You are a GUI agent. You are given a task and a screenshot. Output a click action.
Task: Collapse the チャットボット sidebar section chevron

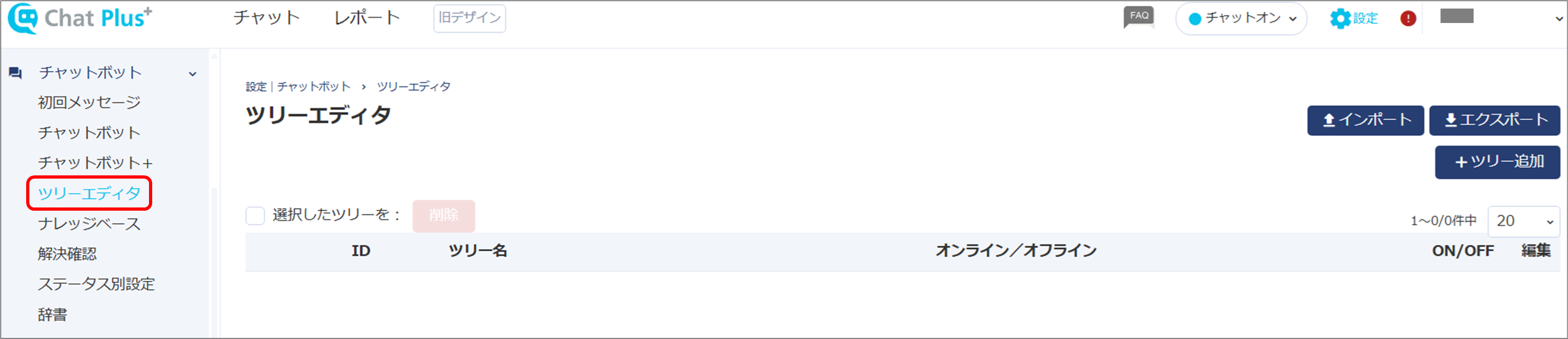[x=192, y=74]
